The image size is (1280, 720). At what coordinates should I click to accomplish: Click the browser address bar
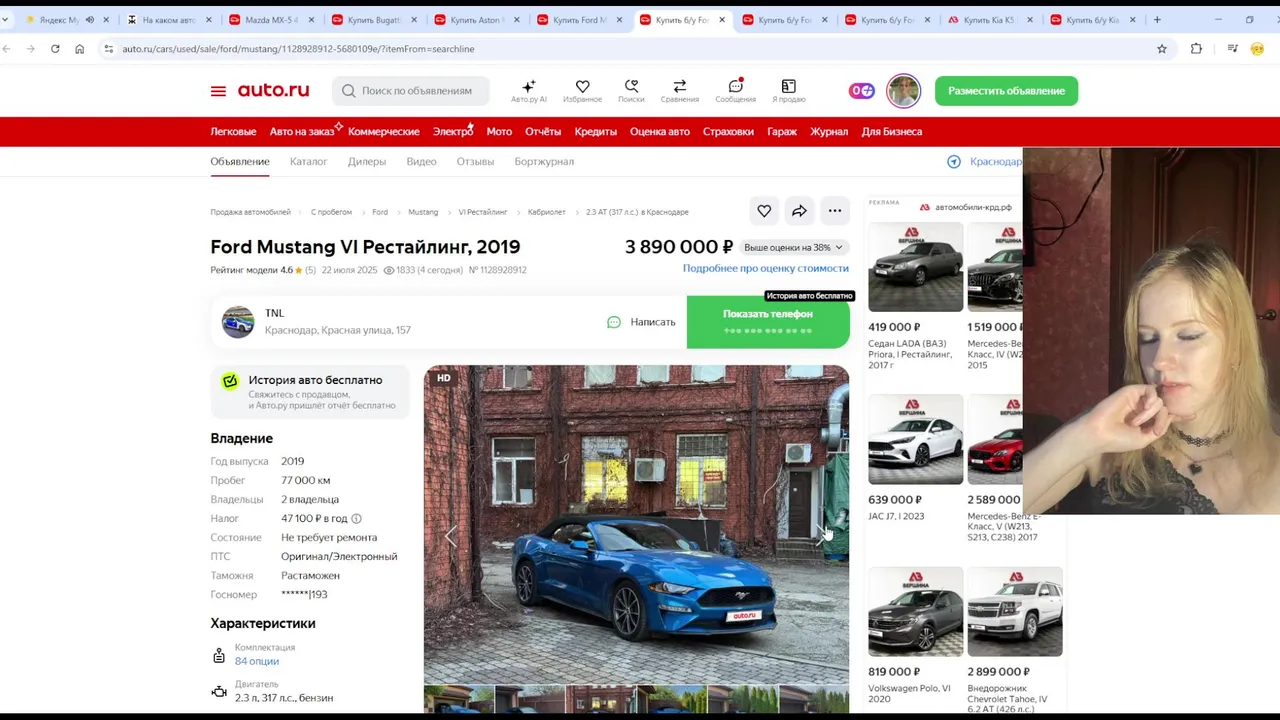[x=630, y=49]
